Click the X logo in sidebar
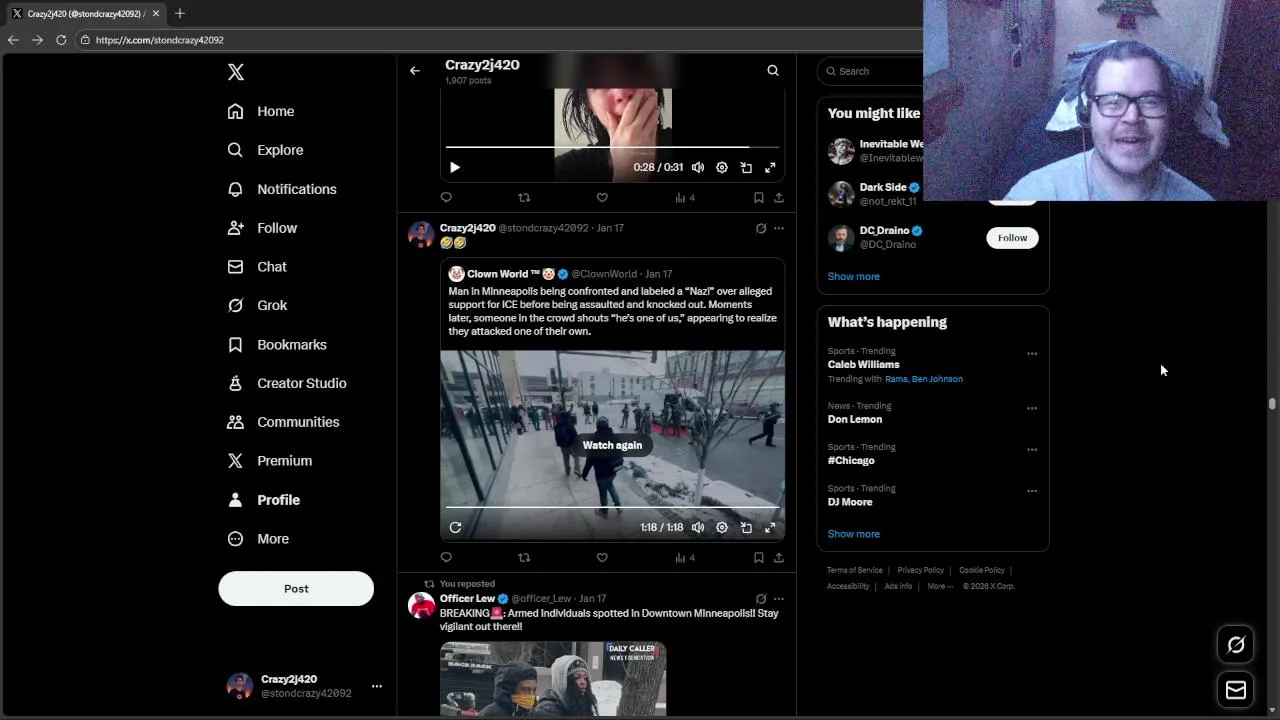1280x720 pixels. pyautogui.click(x=236, y=72)
